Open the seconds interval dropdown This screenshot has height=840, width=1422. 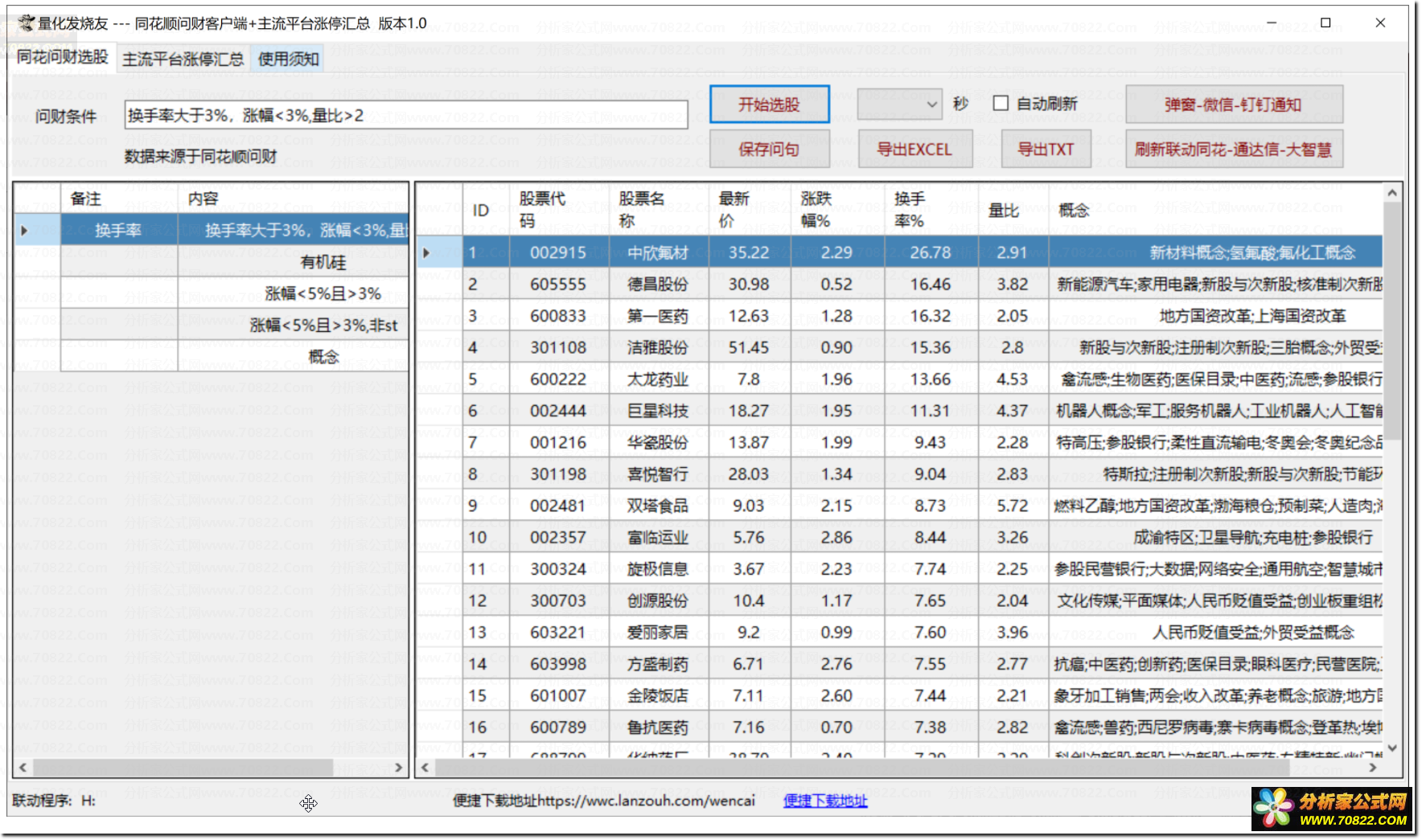click(x=899, y=104)
